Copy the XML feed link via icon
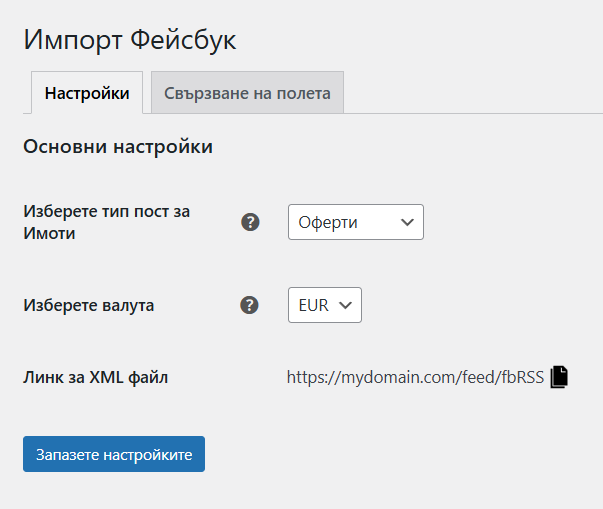 (x=560, y=377)
